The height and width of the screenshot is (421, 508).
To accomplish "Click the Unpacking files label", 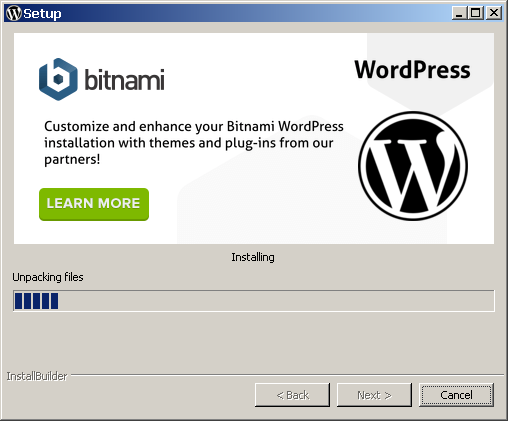I will click(48, 277).
